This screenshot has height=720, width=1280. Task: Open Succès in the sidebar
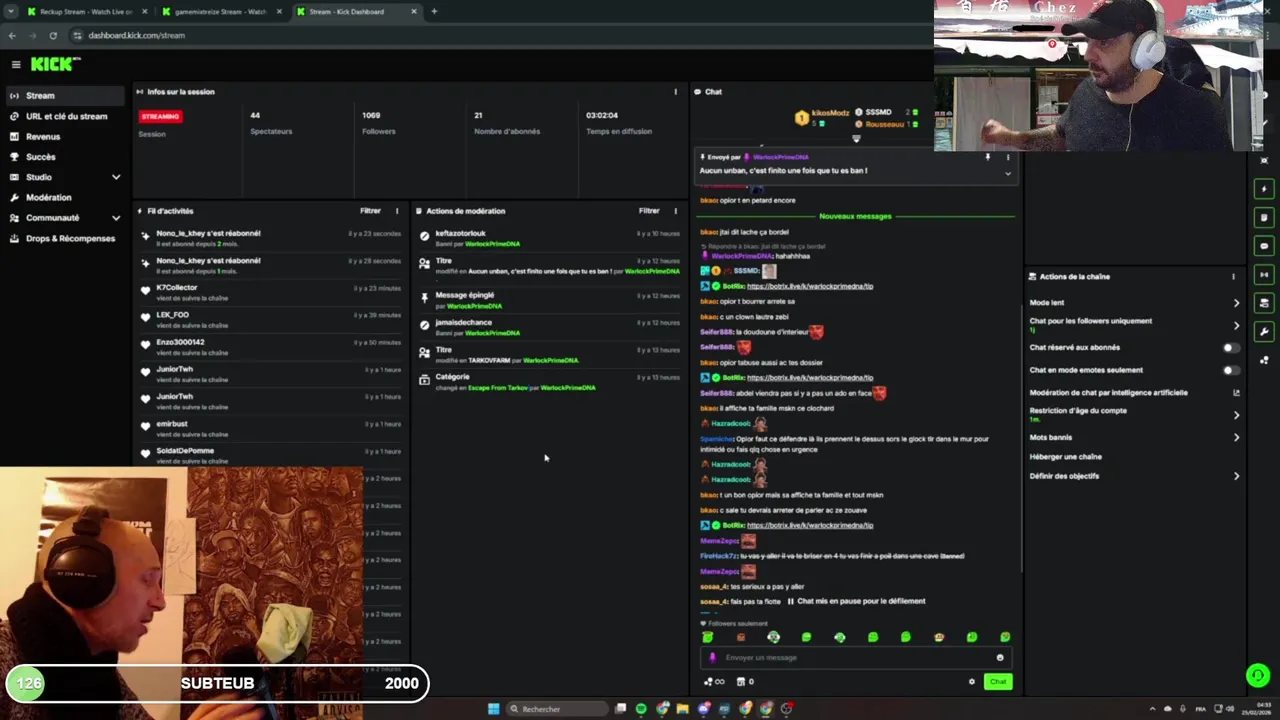pyautogui.click(x=64, y=157)
